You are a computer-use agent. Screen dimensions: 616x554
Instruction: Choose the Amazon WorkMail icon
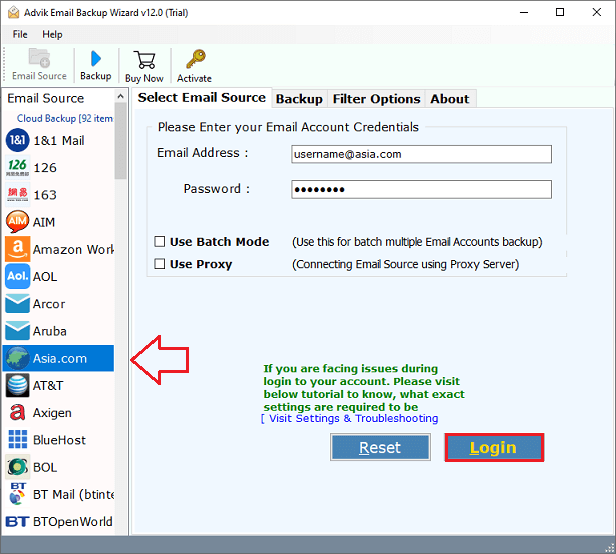17,249
